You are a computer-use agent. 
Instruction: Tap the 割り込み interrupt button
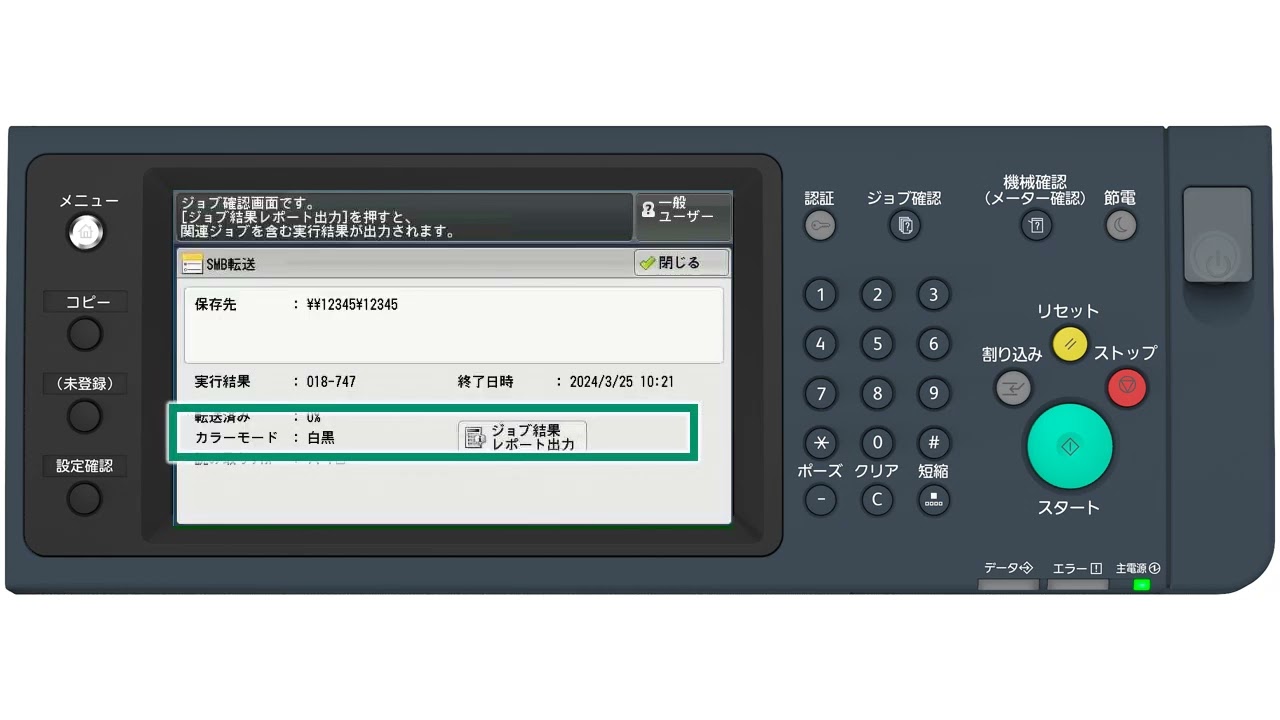point(1013,387)
